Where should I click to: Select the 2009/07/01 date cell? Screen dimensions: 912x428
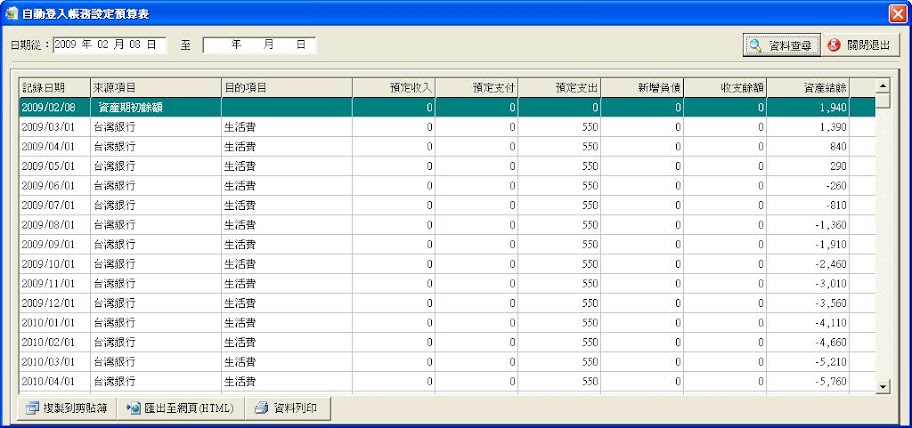55,205
